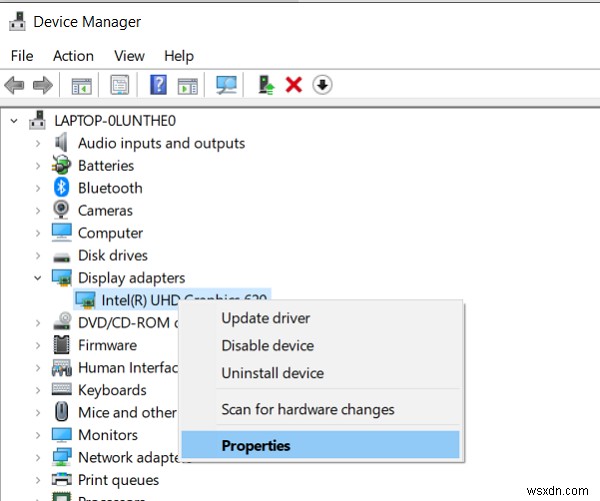Click the Intel(R) UHD Graphics adapter icon

coord(85,300)
